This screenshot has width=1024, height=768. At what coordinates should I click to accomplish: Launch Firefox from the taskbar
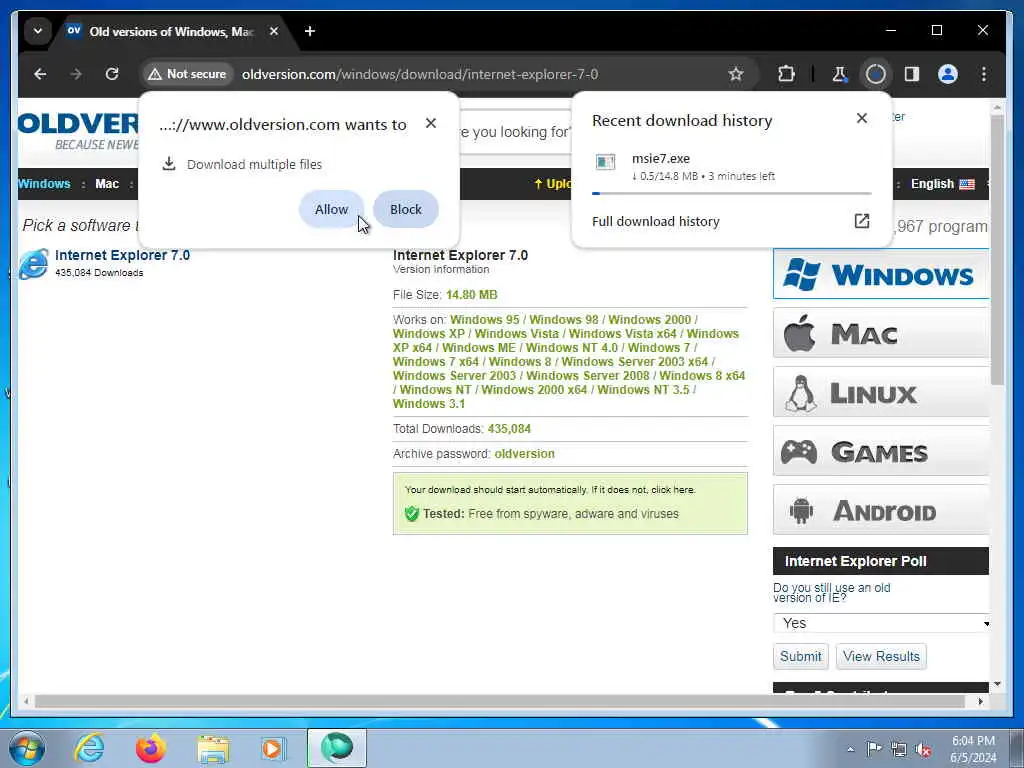(x=151, y=748)
